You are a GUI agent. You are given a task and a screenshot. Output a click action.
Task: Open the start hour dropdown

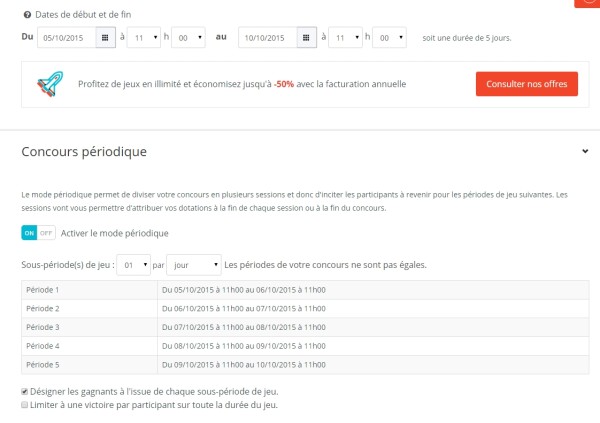(x=143, y=38)
